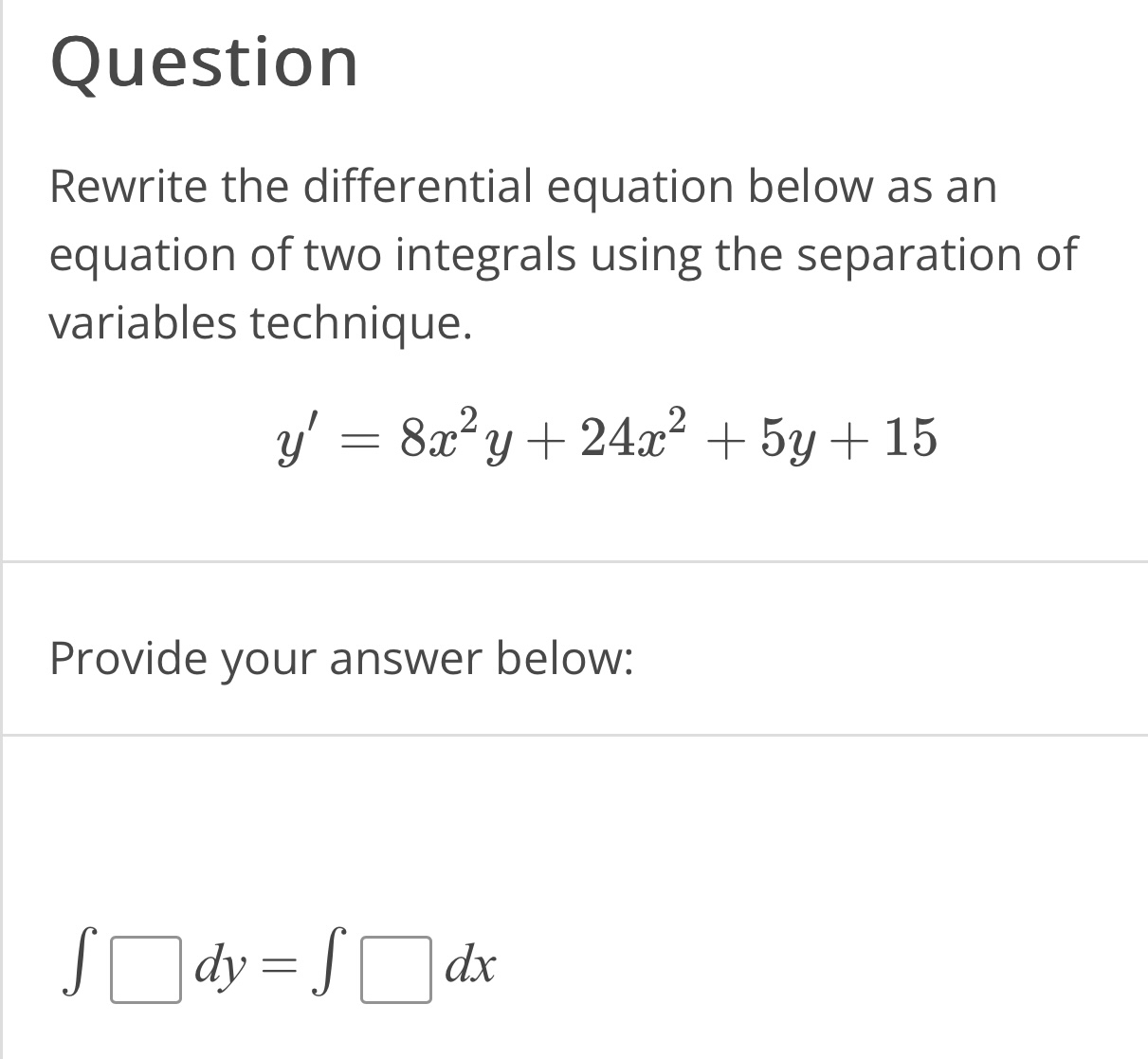
Task: Click the dy label after the first box
Action: point(222,969)
